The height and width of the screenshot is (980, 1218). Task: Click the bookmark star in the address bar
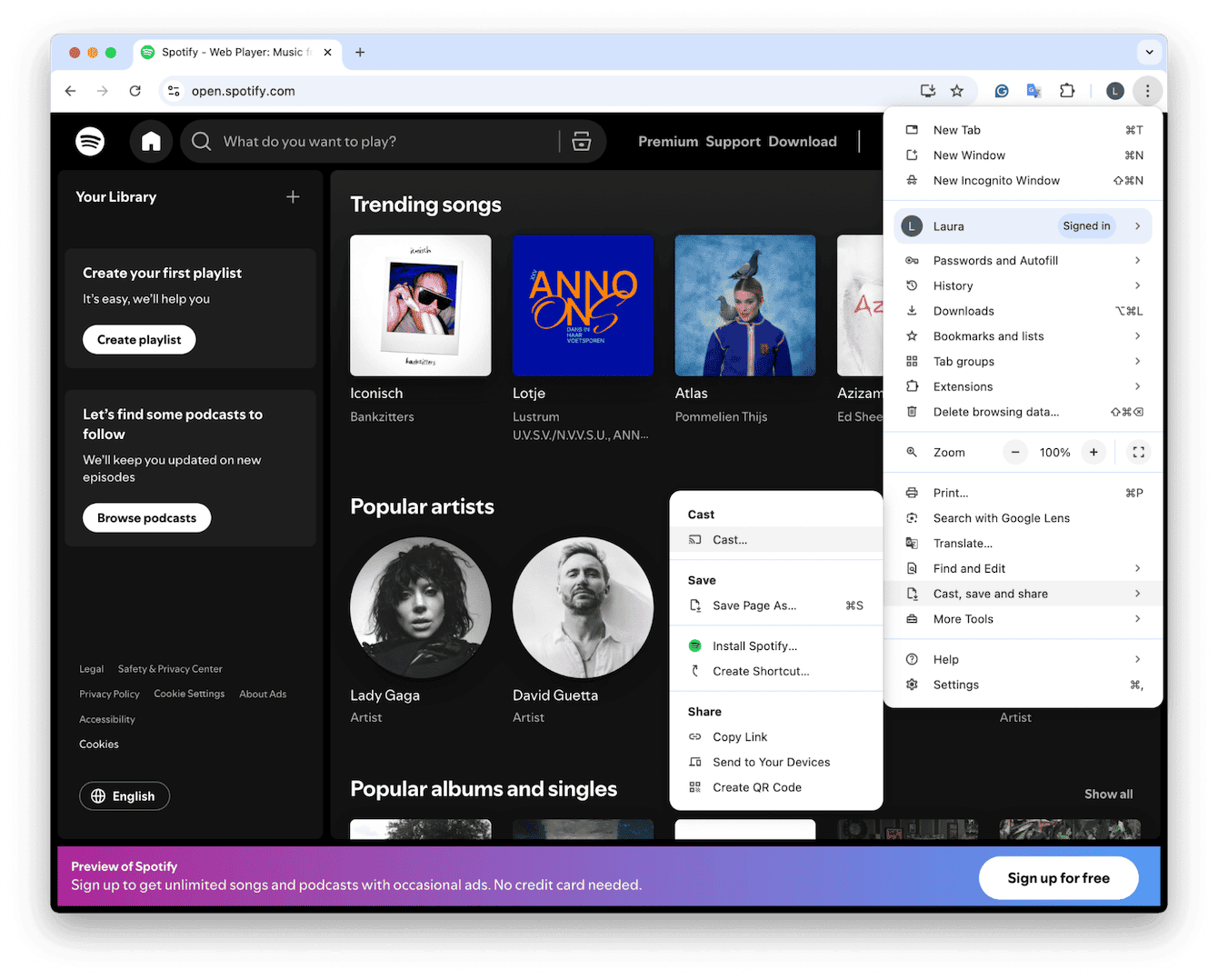pos(957,91)
